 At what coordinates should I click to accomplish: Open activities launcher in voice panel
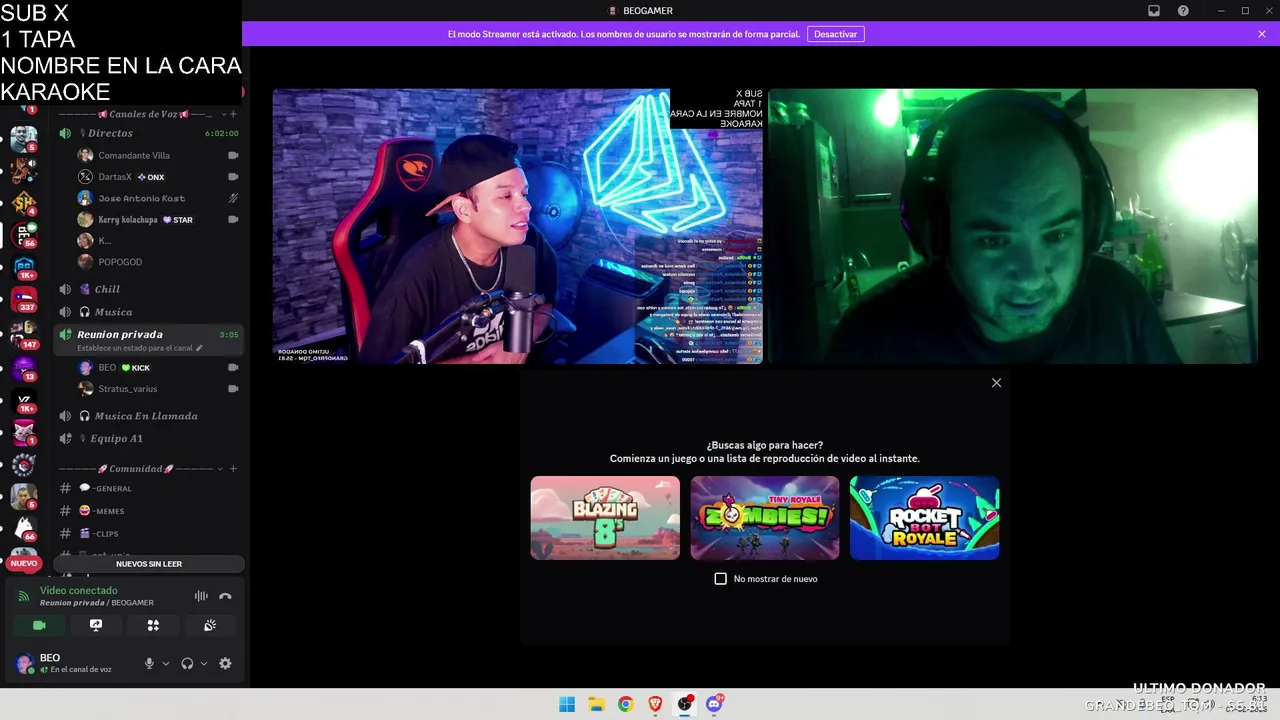point(153,625)
